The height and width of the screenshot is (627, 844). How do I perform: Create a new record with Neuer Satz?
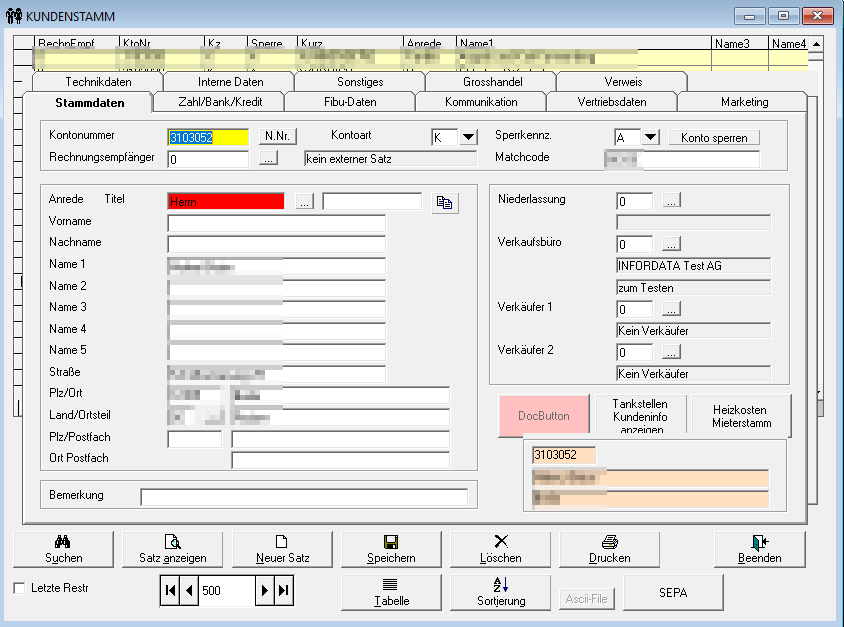point(281,549)
